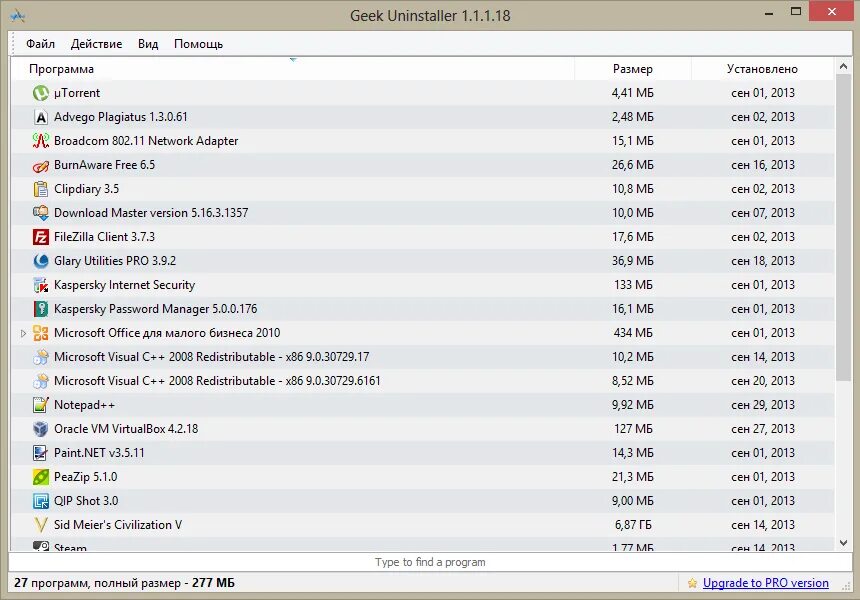Click the µTorrent program icon

(x=41, y=93)
